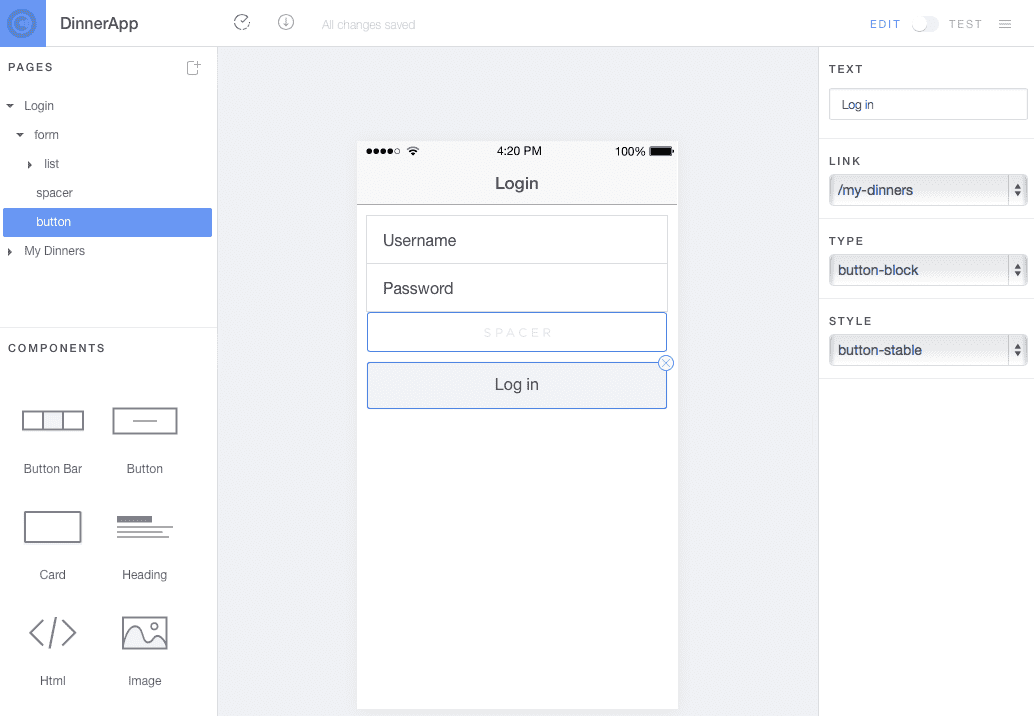The height and width of the screenshot is (716, 1034).
Task: Select the My Dinners page
Action: click(x=55, y=251)
